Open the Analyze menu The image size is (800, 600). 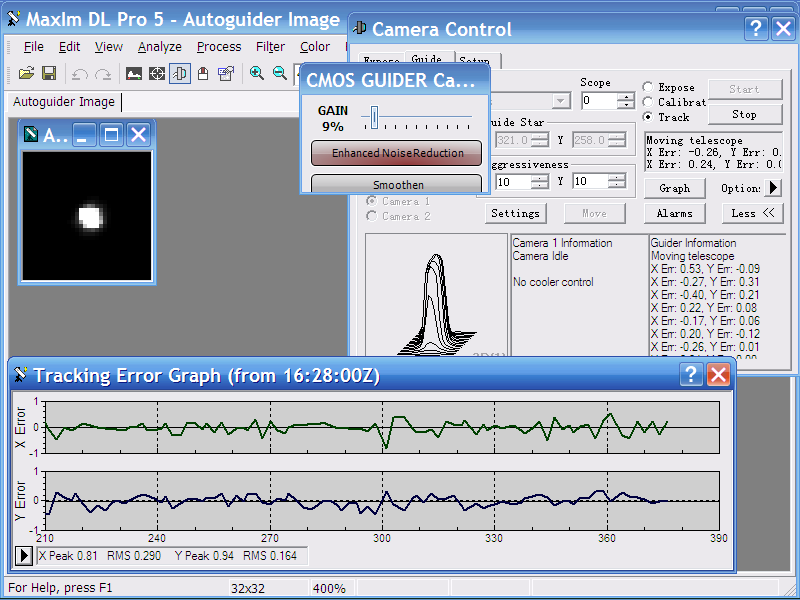coord(160,47)
